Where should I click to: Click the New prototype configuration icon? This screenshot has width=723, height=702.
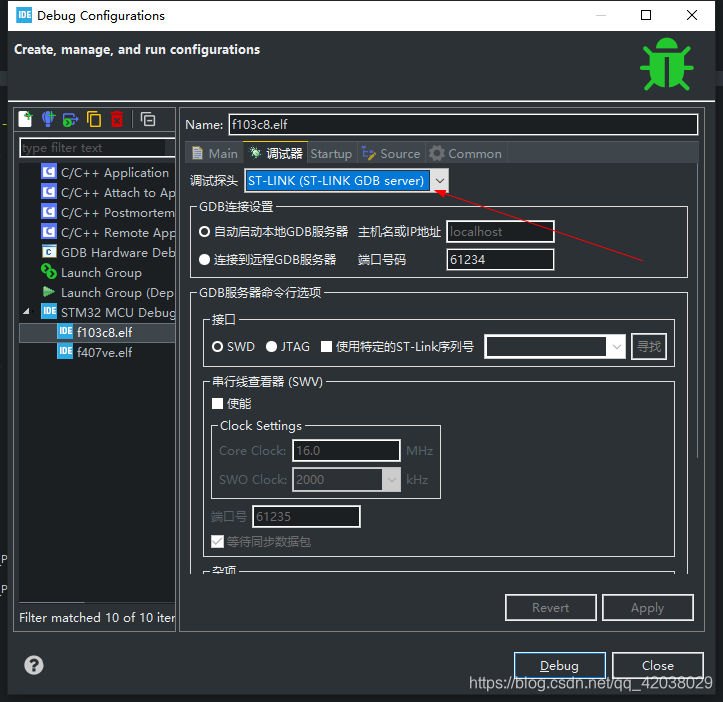48,119
